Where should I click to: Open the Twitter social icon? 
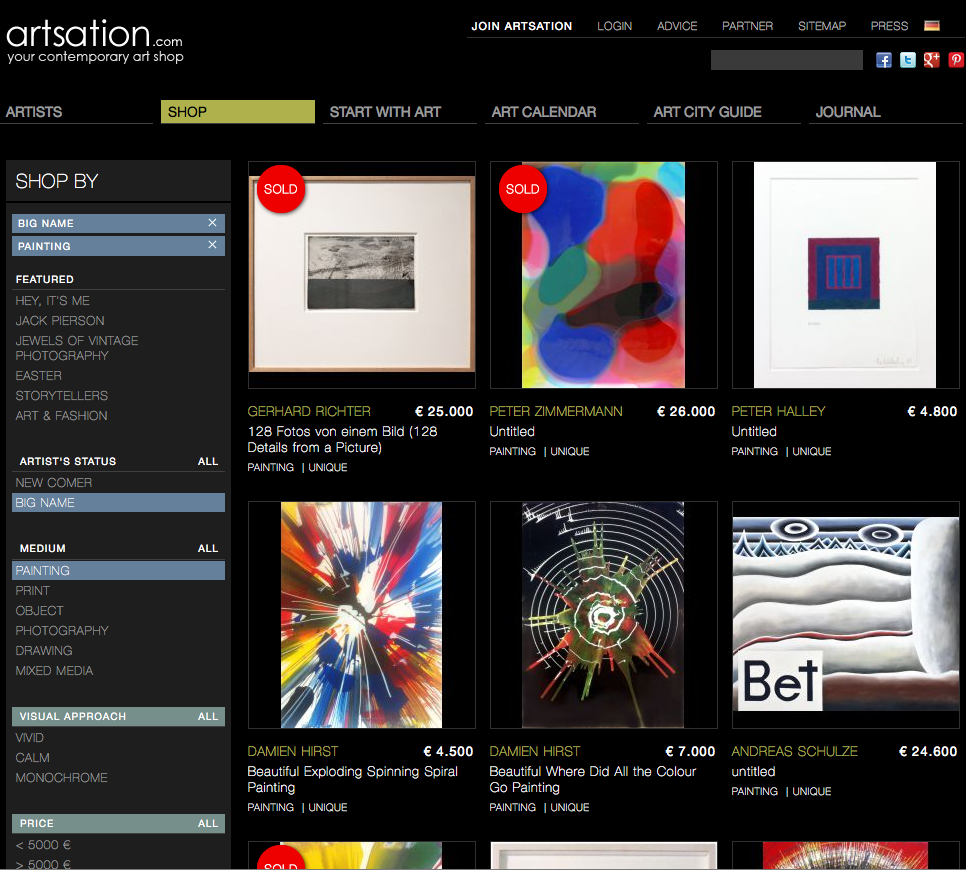point(907,60)
